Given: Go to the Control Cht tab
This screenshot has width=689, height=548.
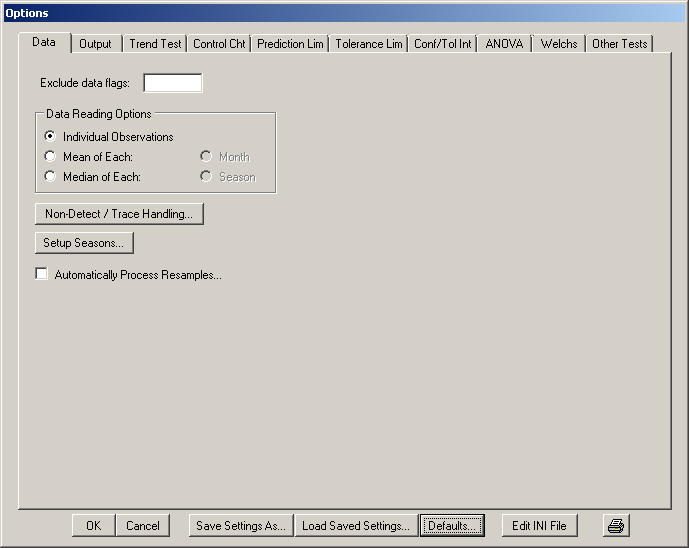Looking at the screenshot, I should pyautogui.click(x=219, y=44).
